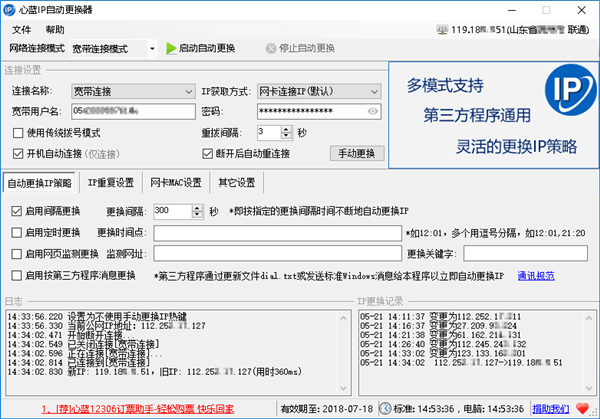Focus the 监测网址 input field

pos(277,254)
